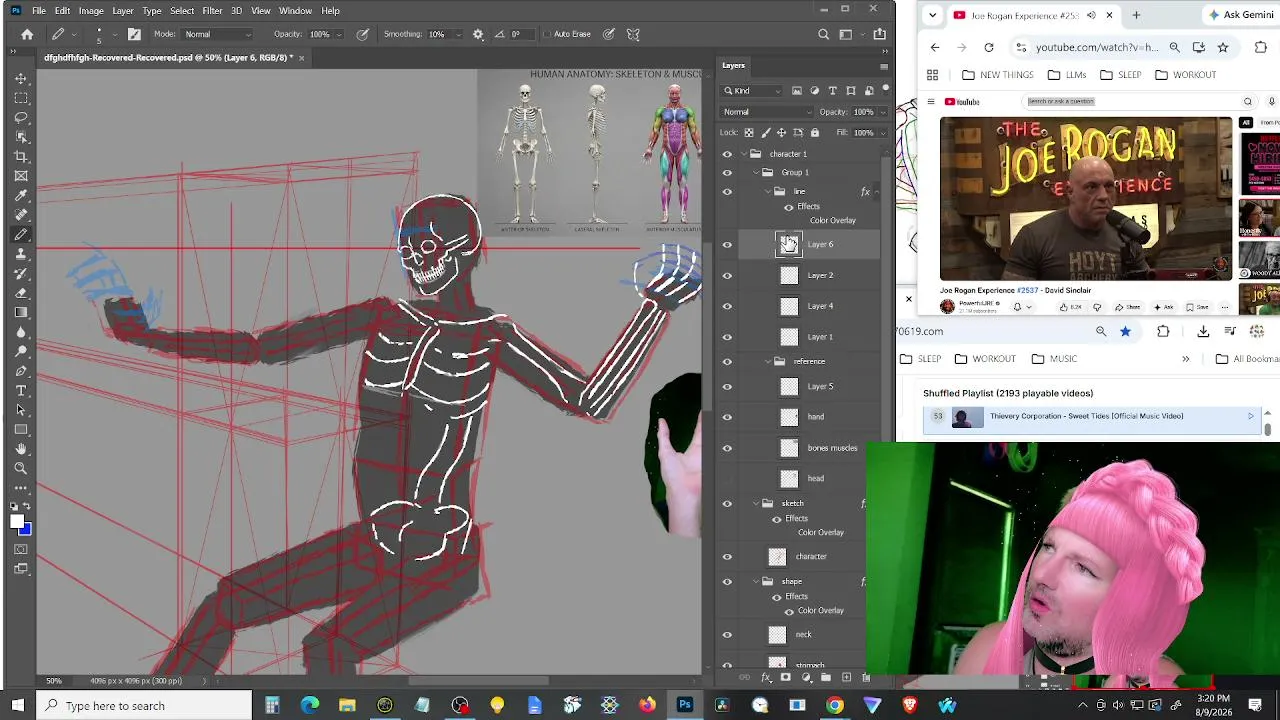This screenshot has width=1280, height=720.
Task: Collapse the shape group
Action: click(x=756, y=581)
